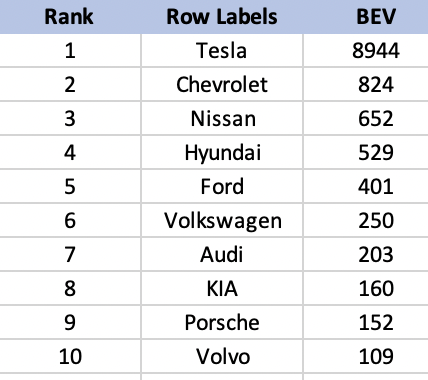This screenshot has width=428, height=380.
Task: Click the Porsche cell
Action: [x=222, y=322]
